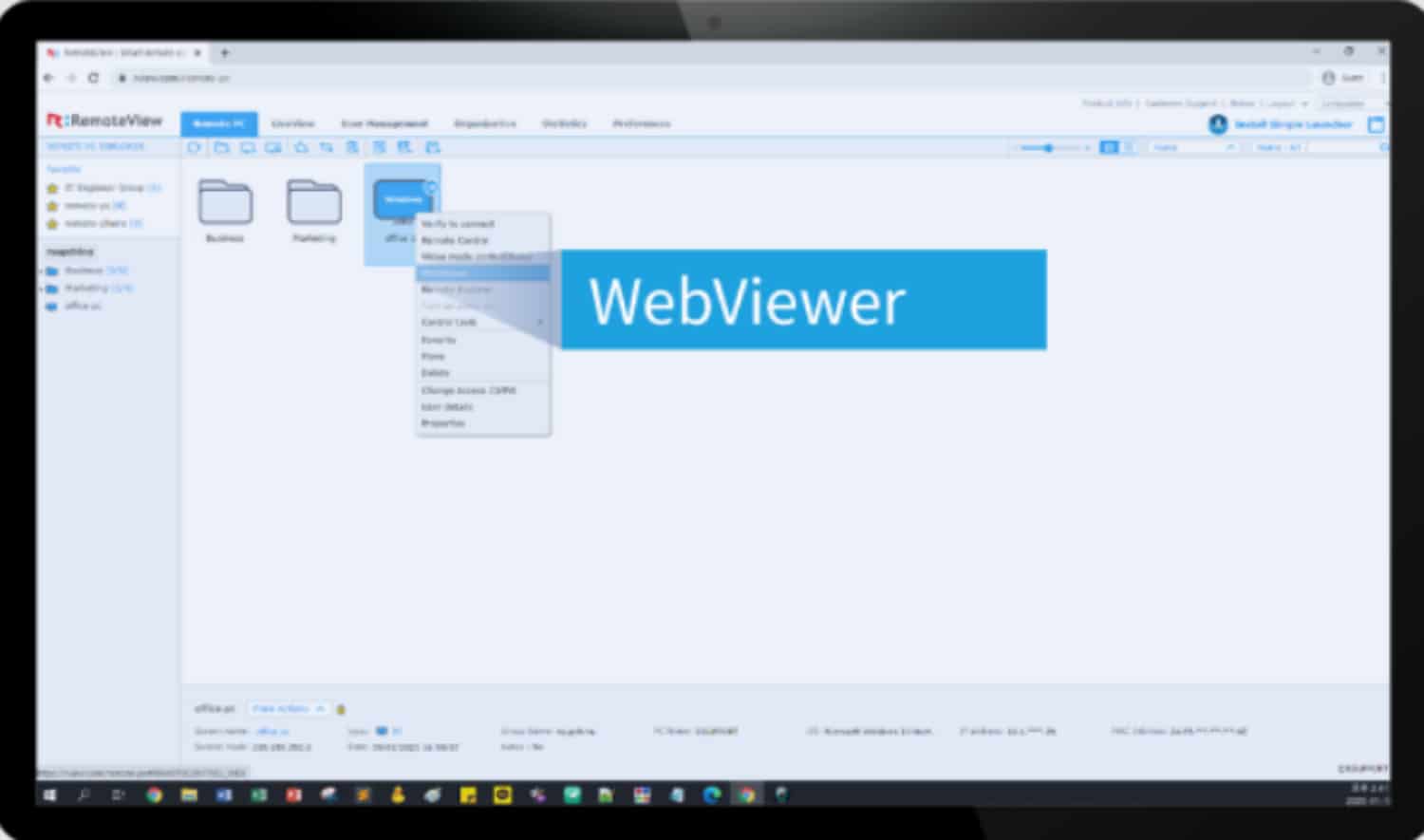The height and width of the screenshot is (840, 1424).
Task: Expand the Marketing tree node
Action: (40, 288)
